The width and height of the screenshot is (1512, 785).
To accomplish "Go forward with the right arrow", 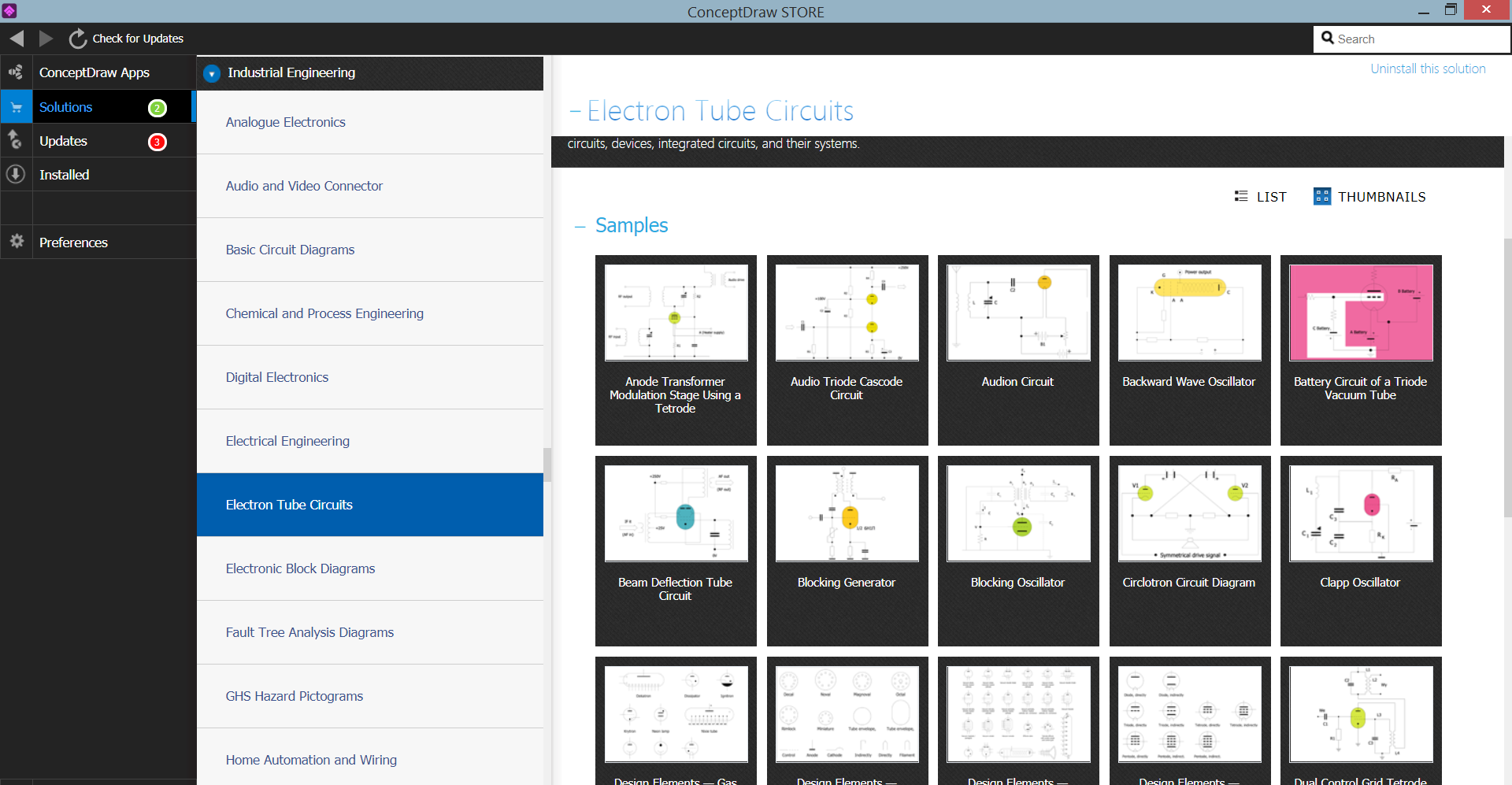I will point(46,38).
